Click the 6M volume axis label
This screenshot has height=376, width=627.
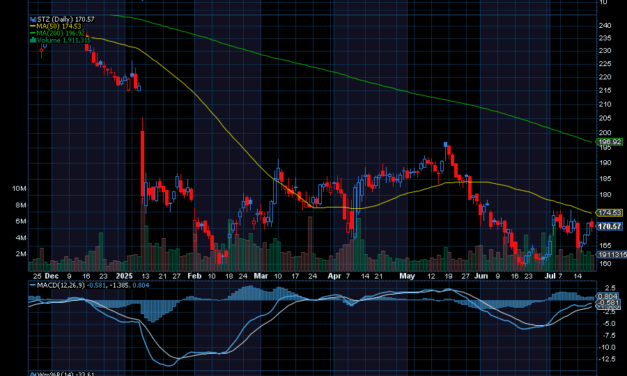coord(21,221)
